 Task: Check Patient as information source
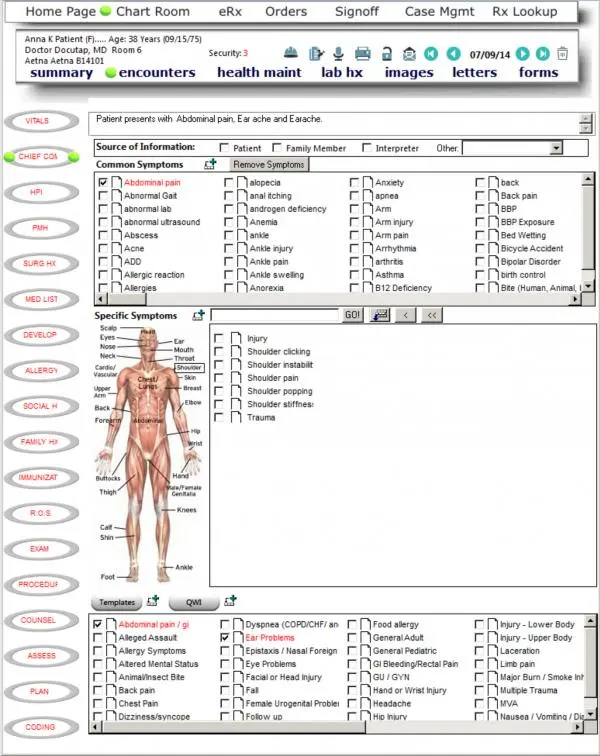coord(224,148)
